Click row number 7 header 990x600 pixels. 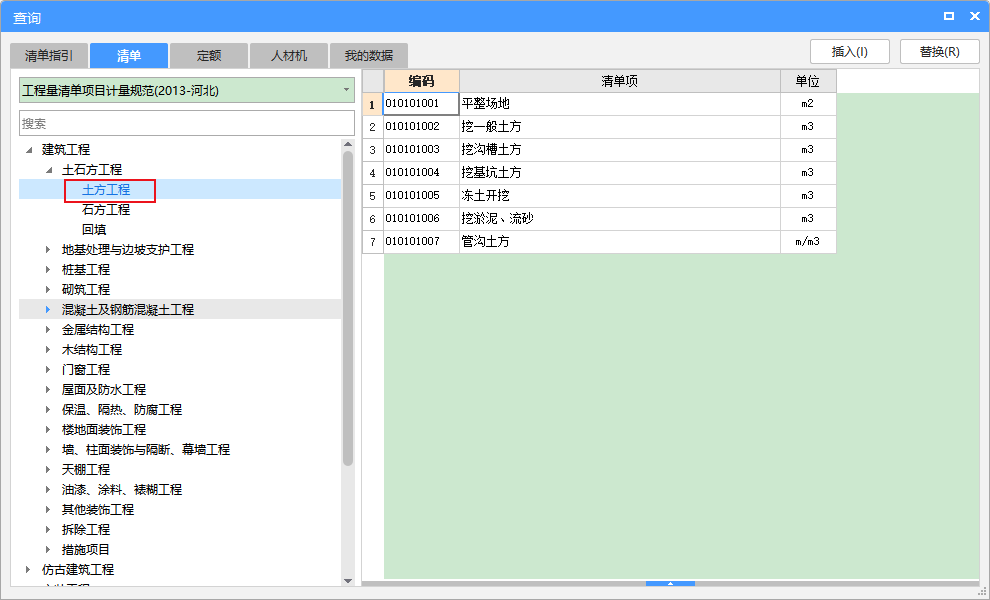tap(373, 242)
